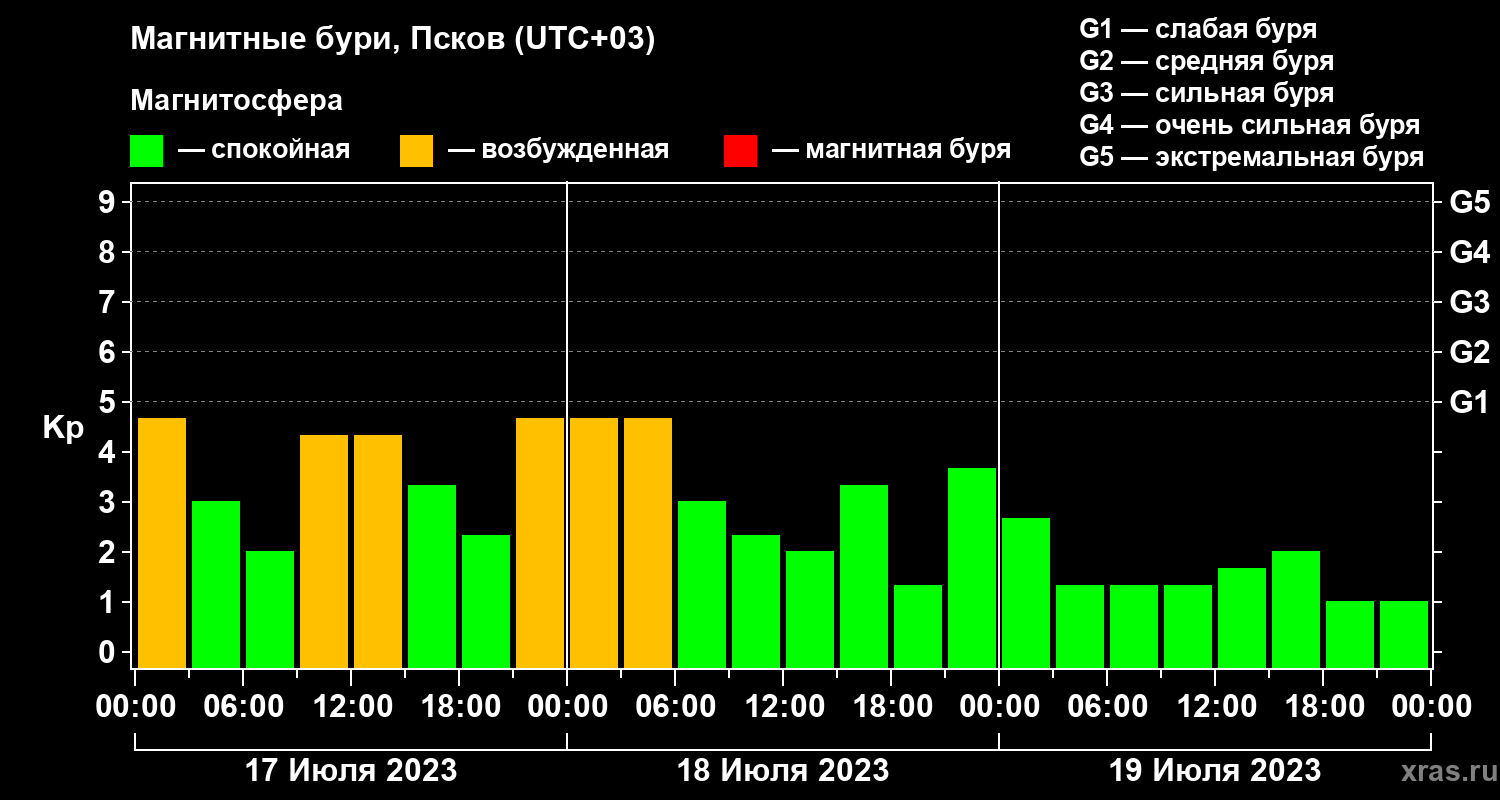Click the '18 Июля 2023' date label
Screen dimensions: 1500x800
coord(783,771)
